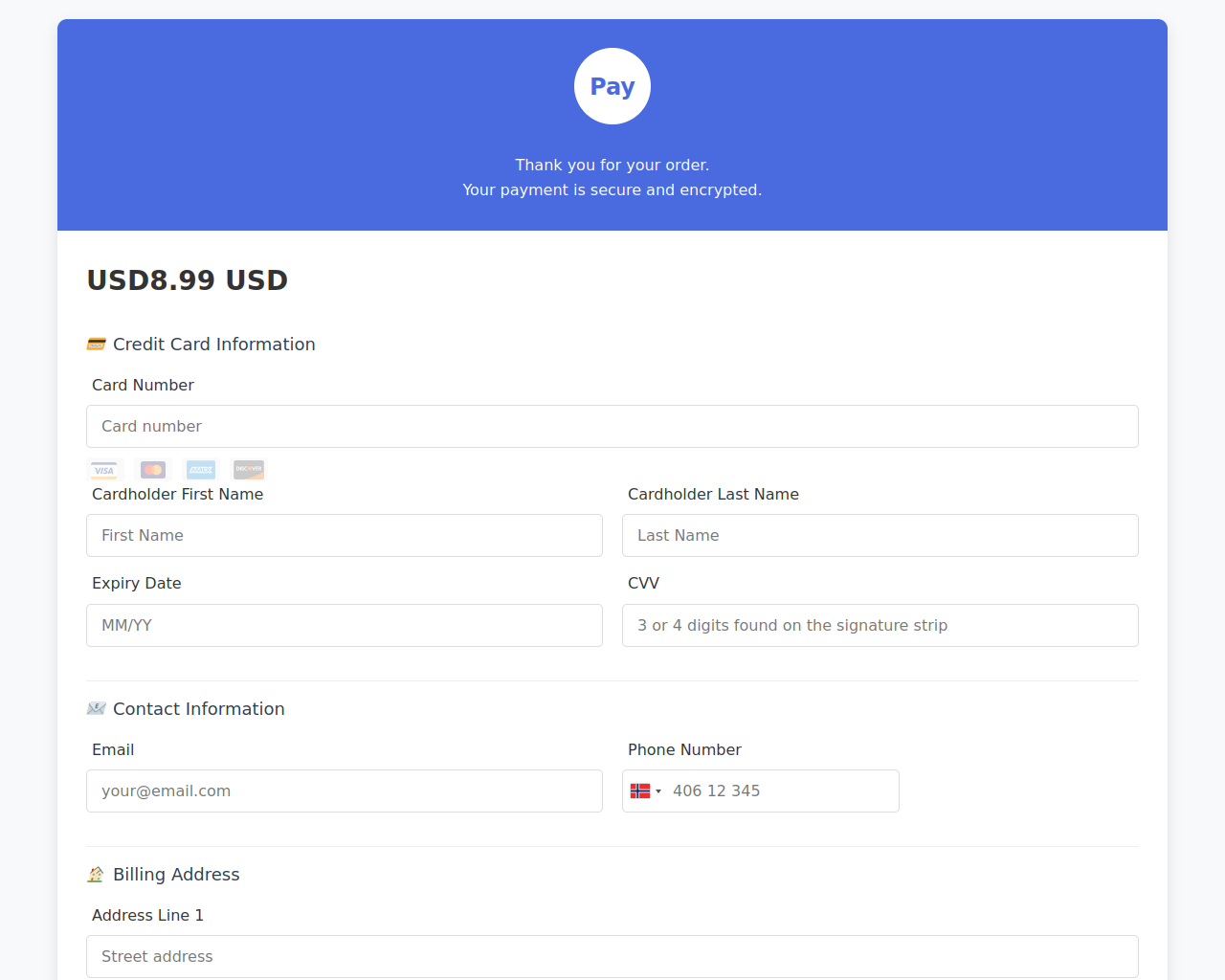Image resolution: width=1225 pixels, height=980 pixels.
Task: Click the Credit Card Information heading
Action: coord(213,345)
